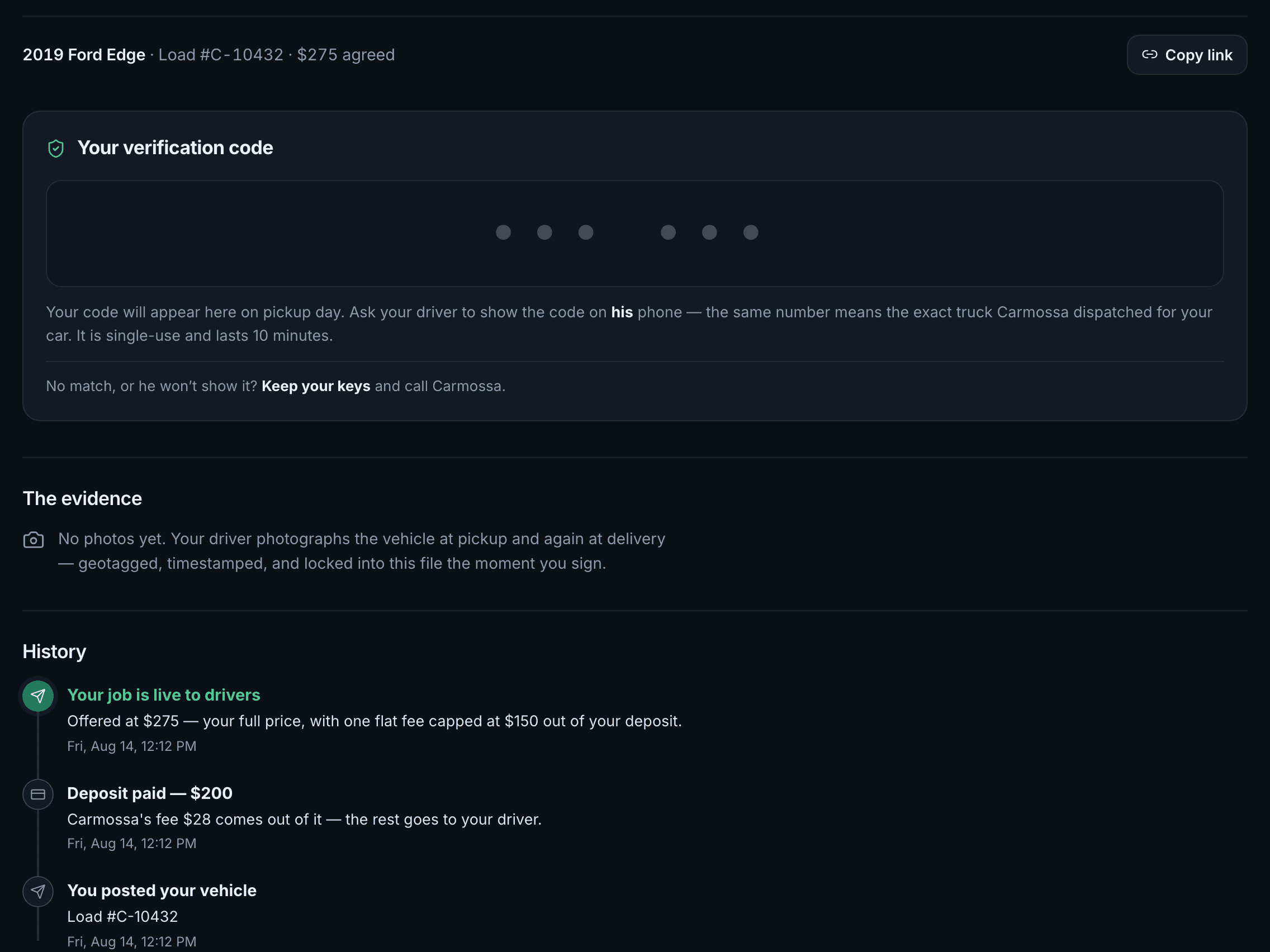The height and width of the screenshot is (952, 1270).
Task: Click the History section heading
Action: tap(55, 651)
